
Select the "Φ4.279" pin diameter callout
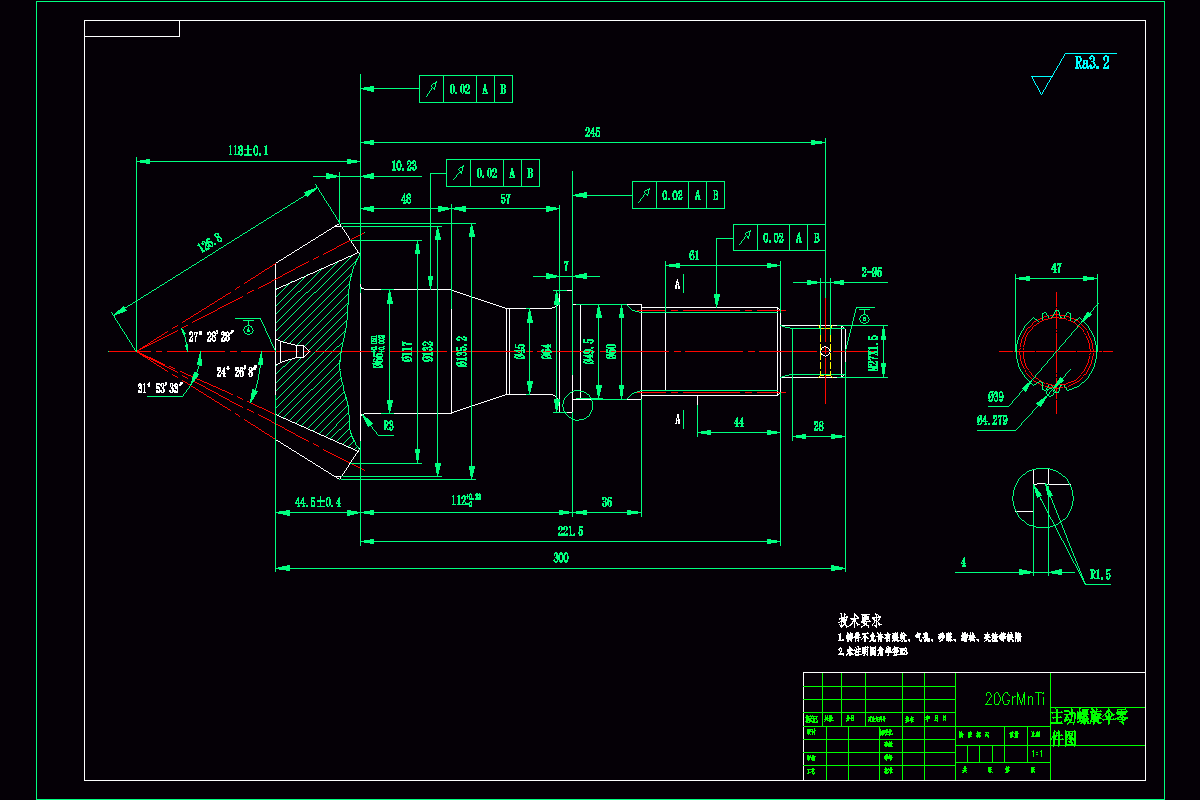click(x=993, y=421)
